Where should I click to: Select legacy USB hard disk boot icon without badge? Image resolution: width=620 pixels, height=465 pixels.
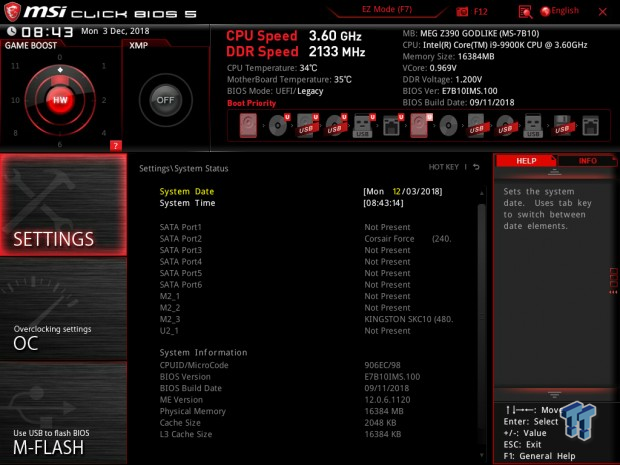[x=477, y=126]
